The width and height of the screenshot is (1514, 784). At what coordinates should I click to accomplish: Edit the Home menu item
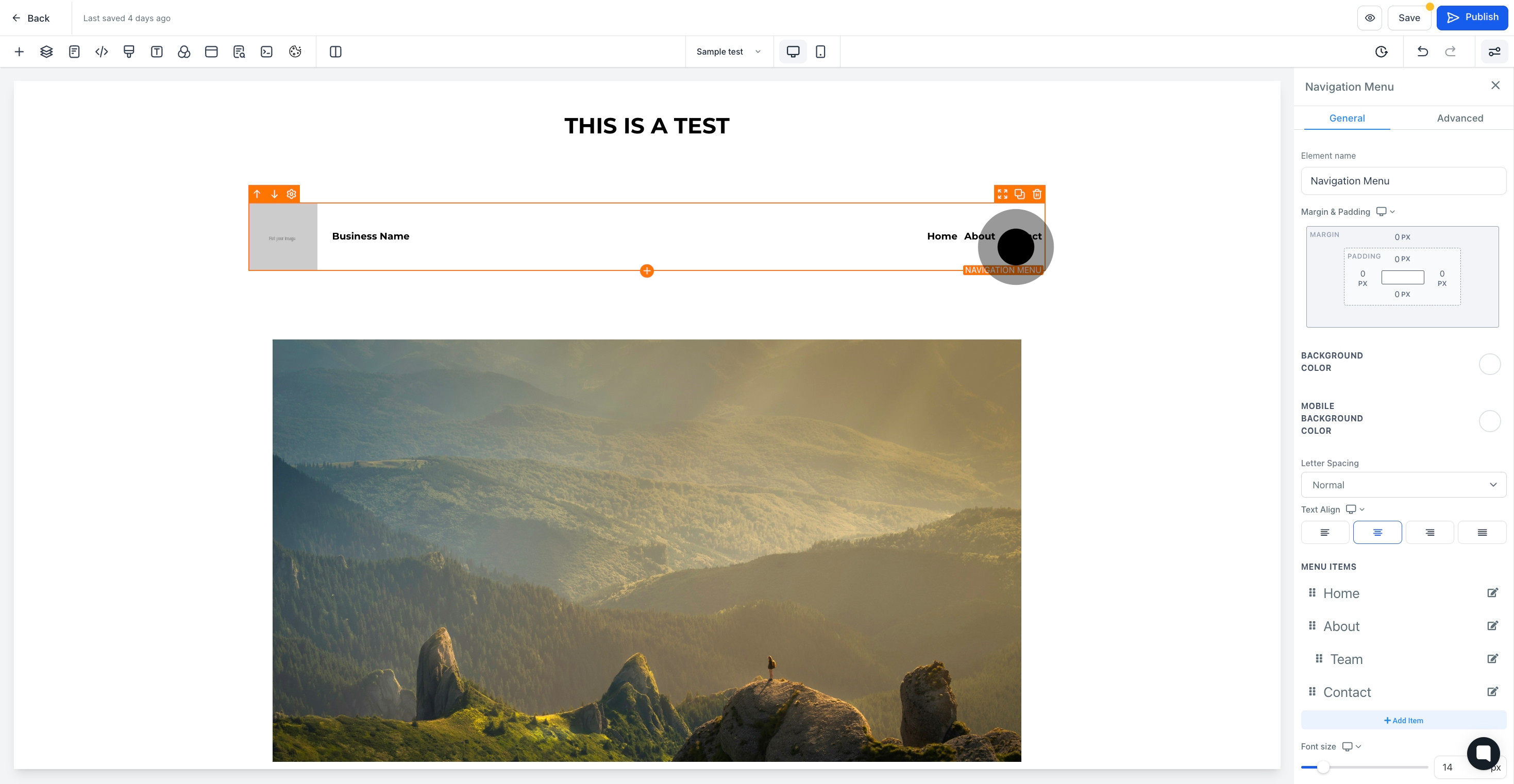tap(1492, 592)
